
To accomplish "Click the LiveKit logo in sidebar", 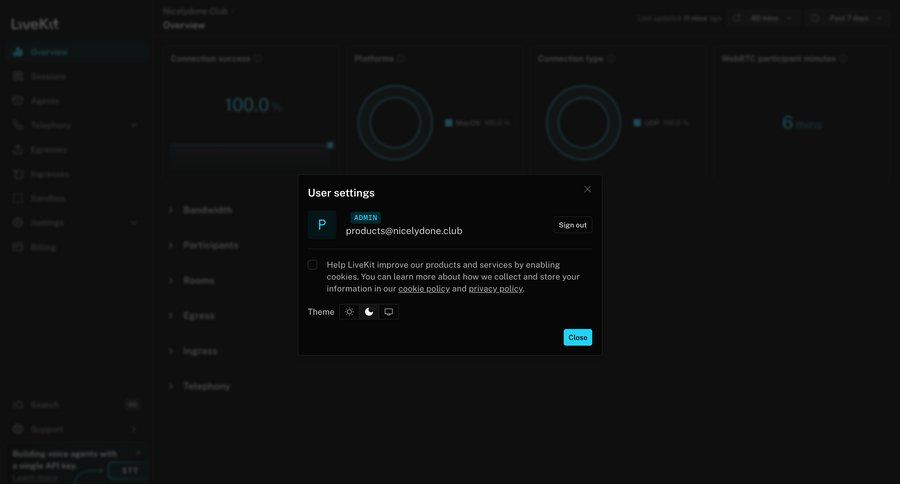I will click(34, 24).
